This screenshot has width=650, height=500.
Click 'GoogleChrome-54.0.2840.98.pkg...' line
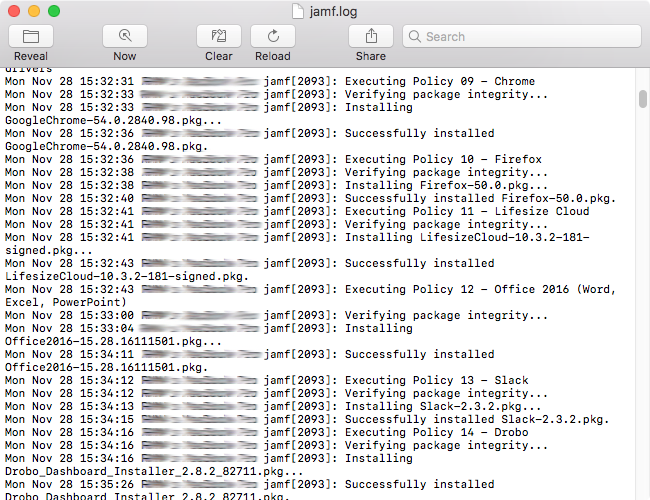pyautogui.click(x=113, y=120)
